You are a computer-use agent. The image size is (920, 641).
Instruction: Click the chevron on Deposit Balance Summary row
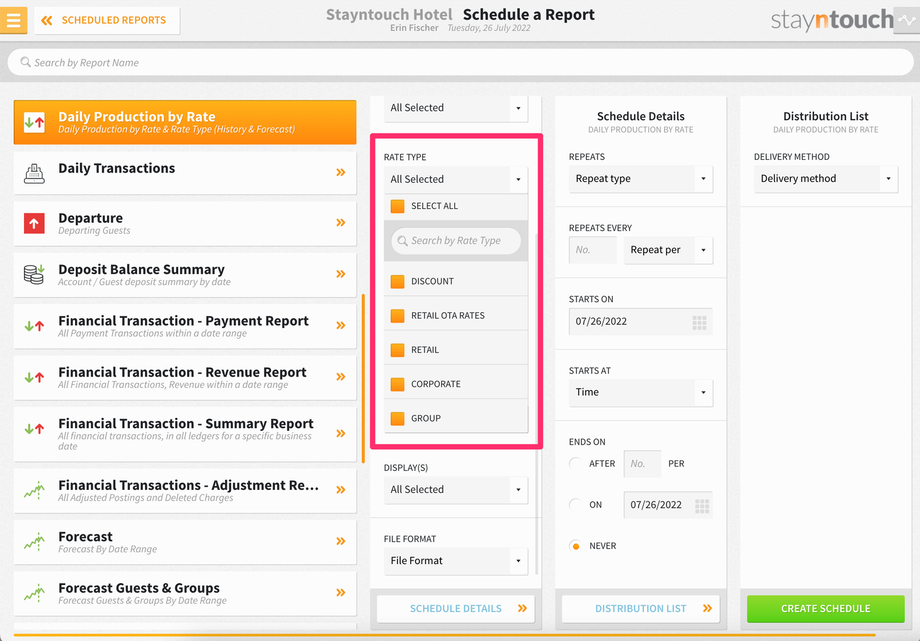(x=340, y=274)
